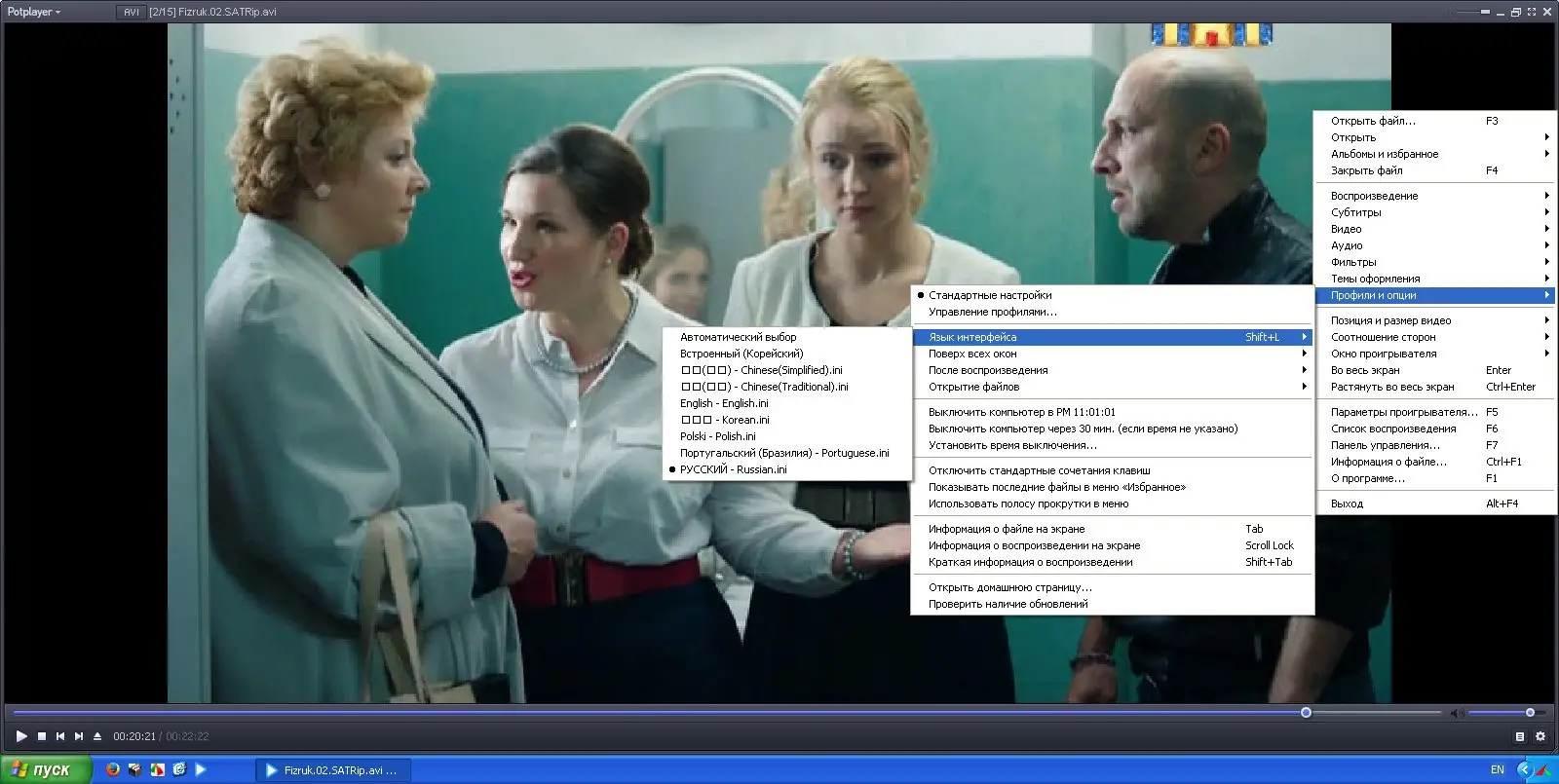The image size is (1559, 784).
Task: Launch Potplayer from Quick Launch play icon
Action: pos(201,769)
